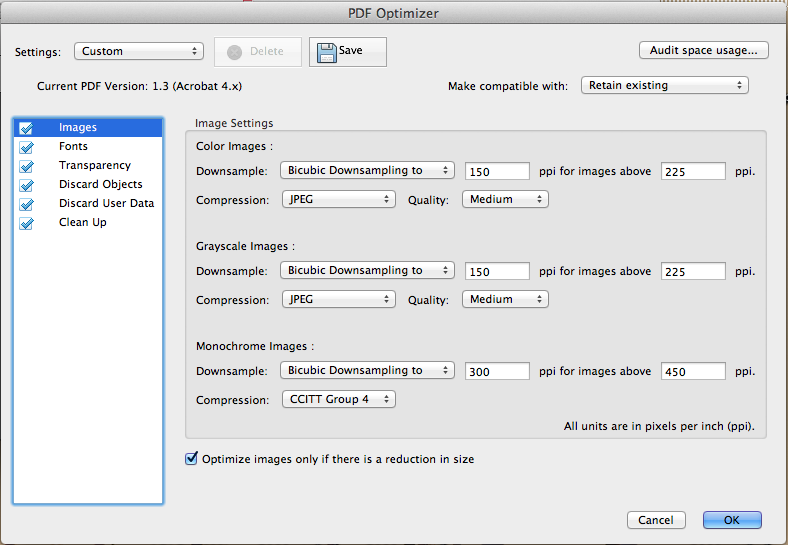Image resolution: width=788 pixels, height=545 pixels.
Task: Toggle optimize images only if size reduction
Action: pos(192,459)
